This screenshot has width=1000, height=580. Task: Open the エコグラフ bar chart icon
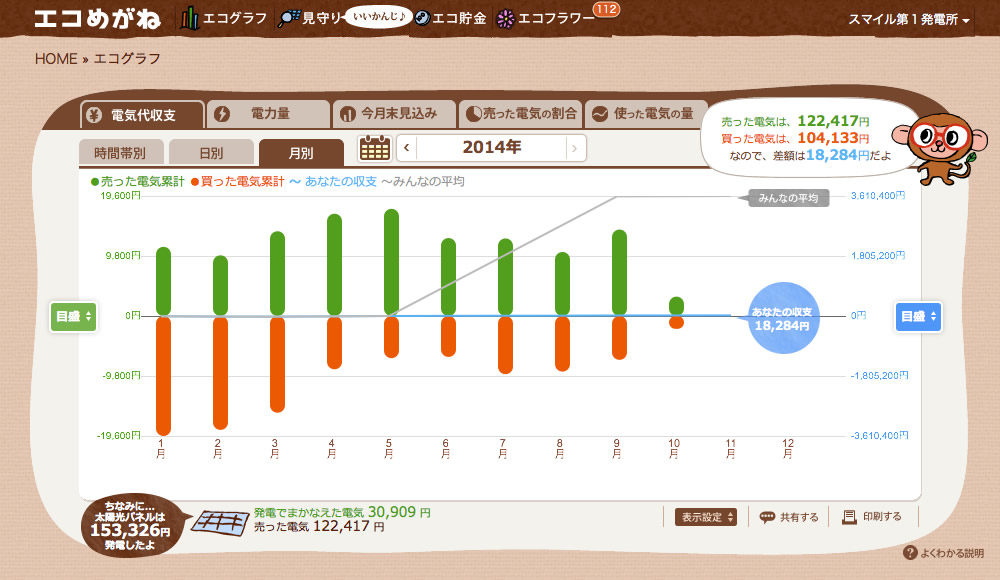[x=189, y=19]
